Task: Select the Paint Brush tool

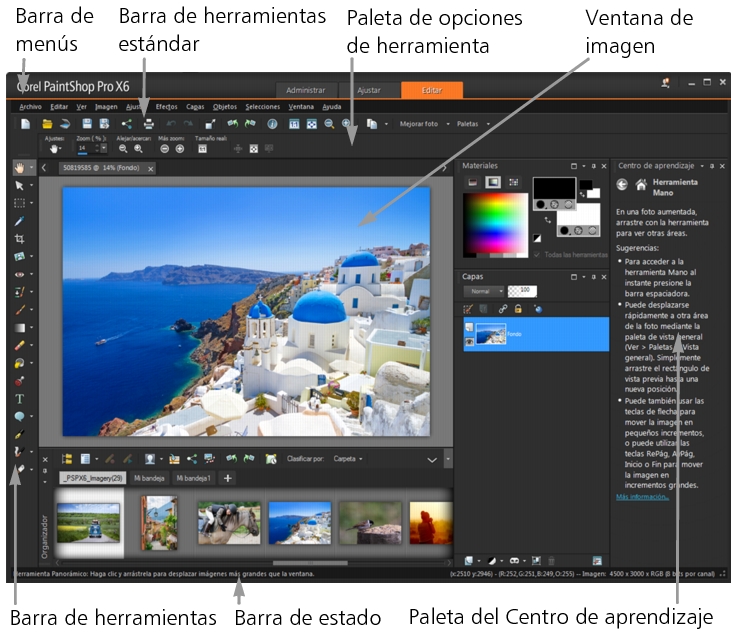Action: pyautogui.click(x=19, y=310)
